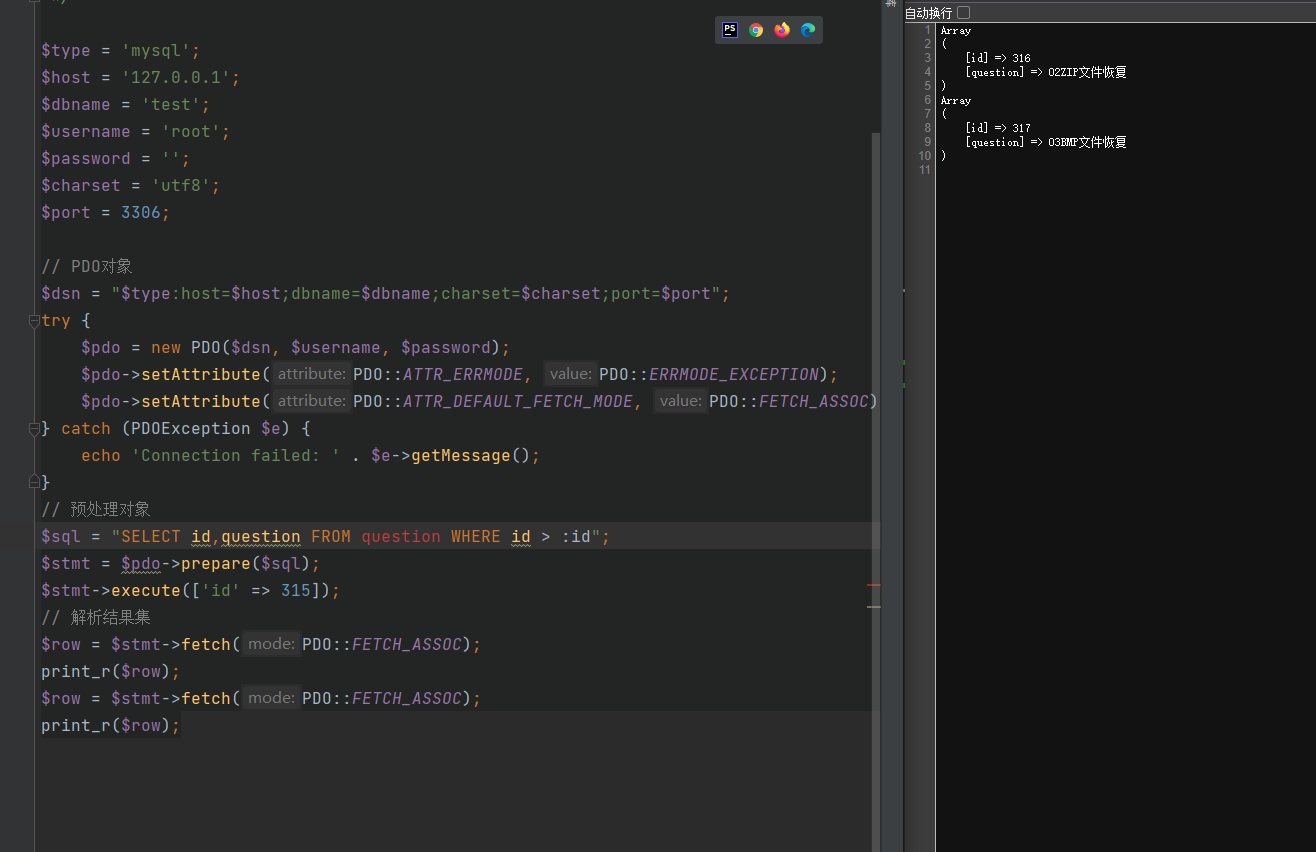Place cursor on 'test' database name
This screenshot has height=852, width=1316.
(171, 104)
